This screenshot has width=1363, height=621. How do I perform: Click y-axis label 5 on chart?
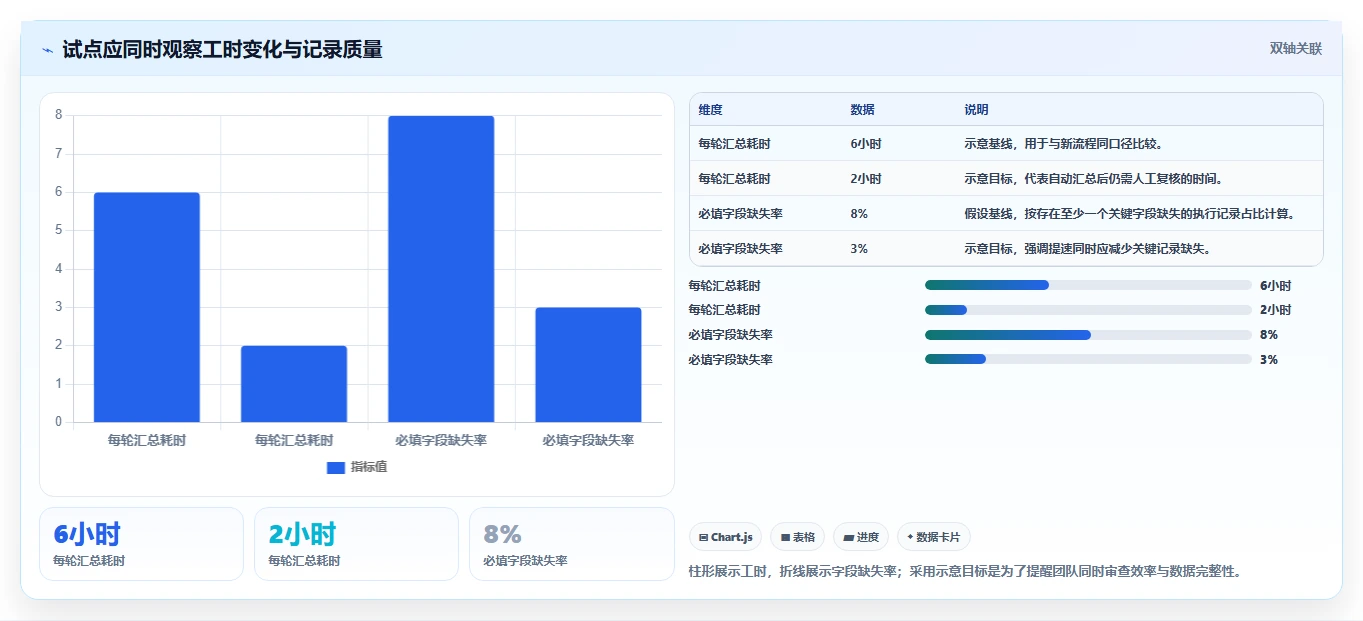click(59, 230)
